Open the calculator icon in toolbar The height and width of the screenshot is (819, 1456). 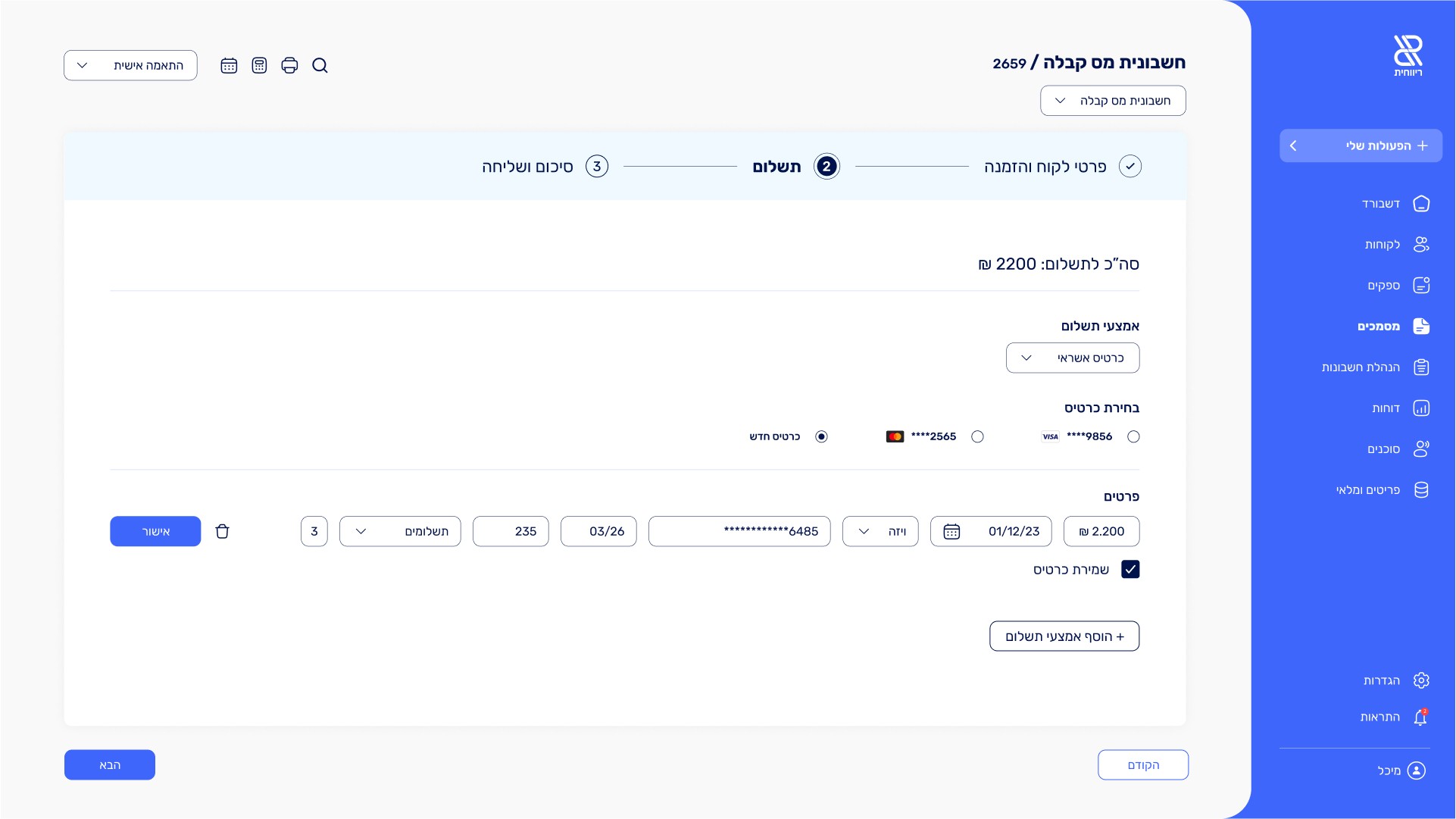(x=259, y=66)
